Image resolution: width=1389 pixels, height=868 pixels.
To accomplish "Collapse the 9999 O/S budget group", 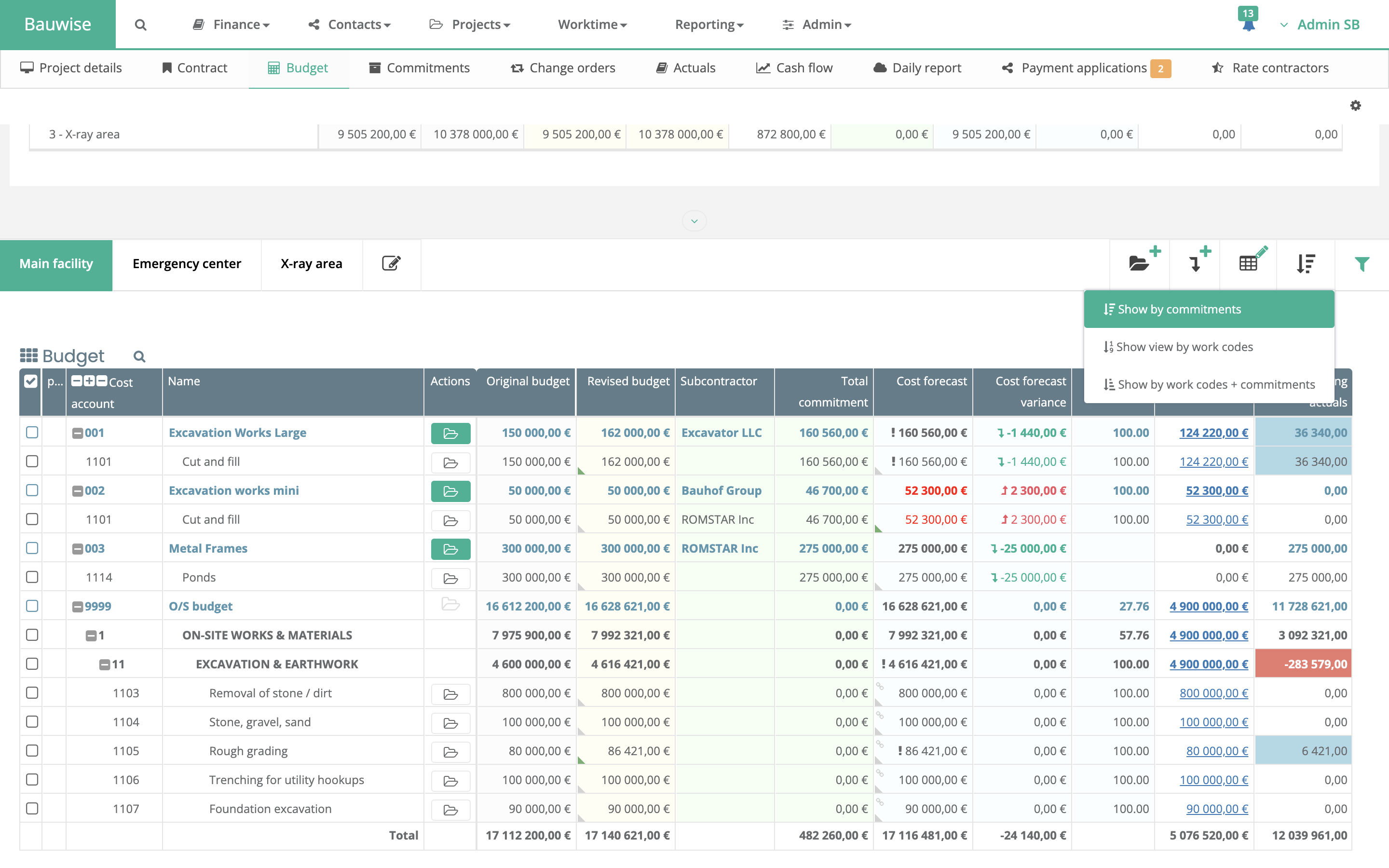I will [x=78, y=607].
